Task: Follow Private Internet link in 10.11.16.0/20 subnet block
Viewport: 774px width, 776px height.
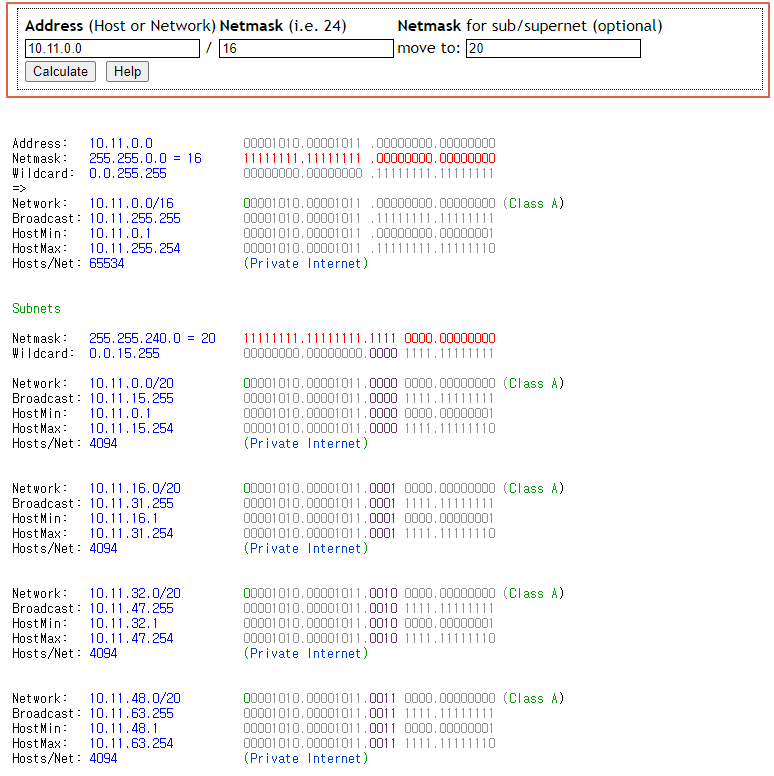Action: pyautogui.click(x=306, y=548)
